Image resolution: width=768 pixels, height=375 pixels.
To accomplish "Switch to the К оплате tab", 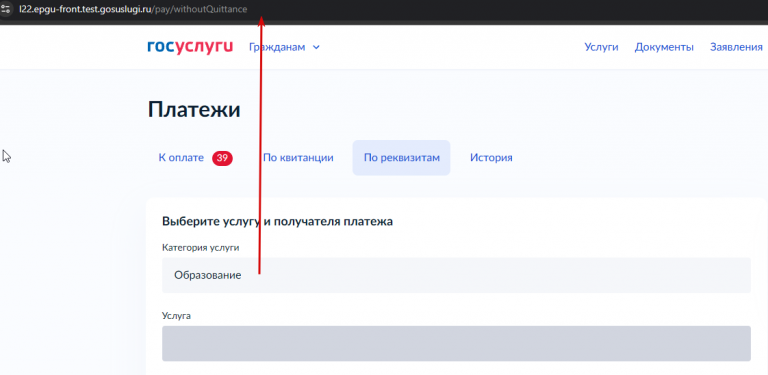I will click(195, 158).
